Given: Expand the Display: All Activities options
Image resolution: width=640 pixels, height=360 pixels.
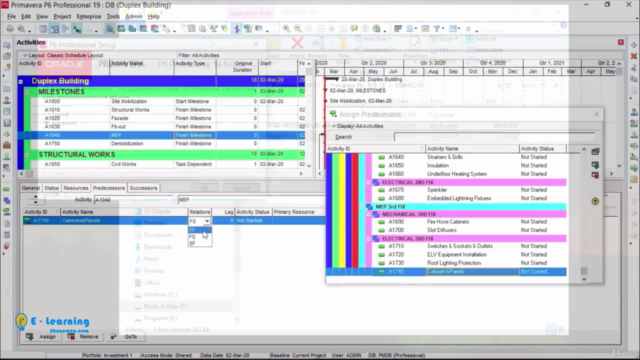Looking at the screenshot, I should [x=358, y=126].
